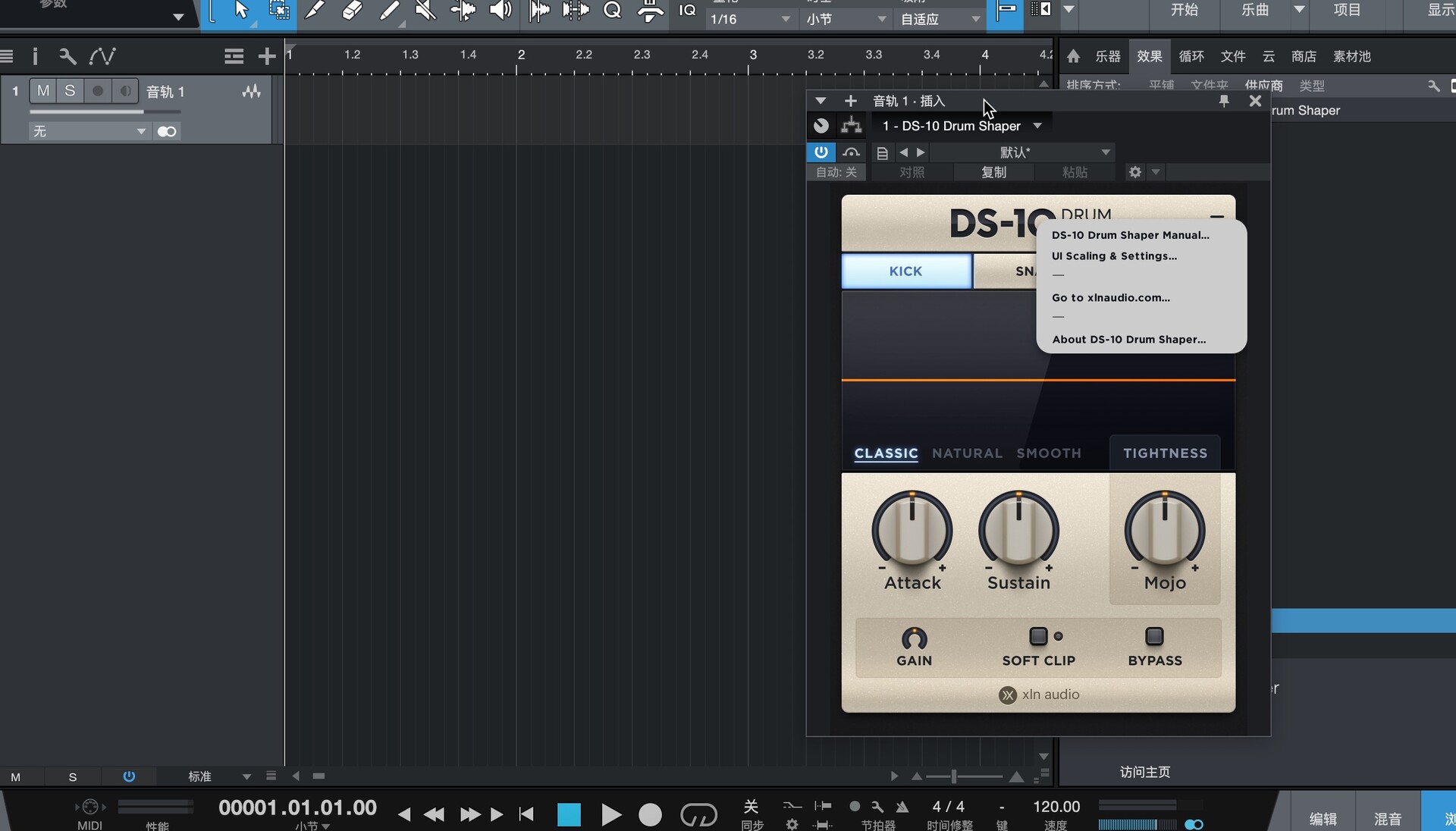Enable the BYPASS switch
Viewport: 1456px width, 831px height.
click(x=1154, y=636)
